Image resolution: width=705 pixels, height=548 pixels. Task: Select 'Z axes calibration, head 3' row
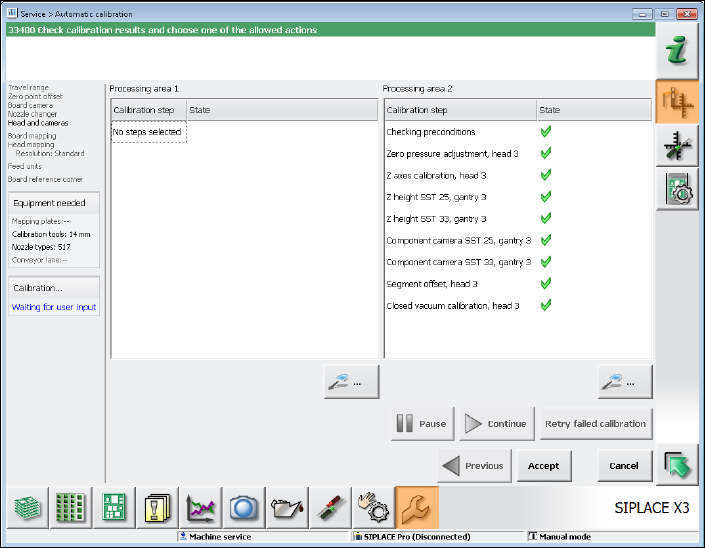pos(518,175)
